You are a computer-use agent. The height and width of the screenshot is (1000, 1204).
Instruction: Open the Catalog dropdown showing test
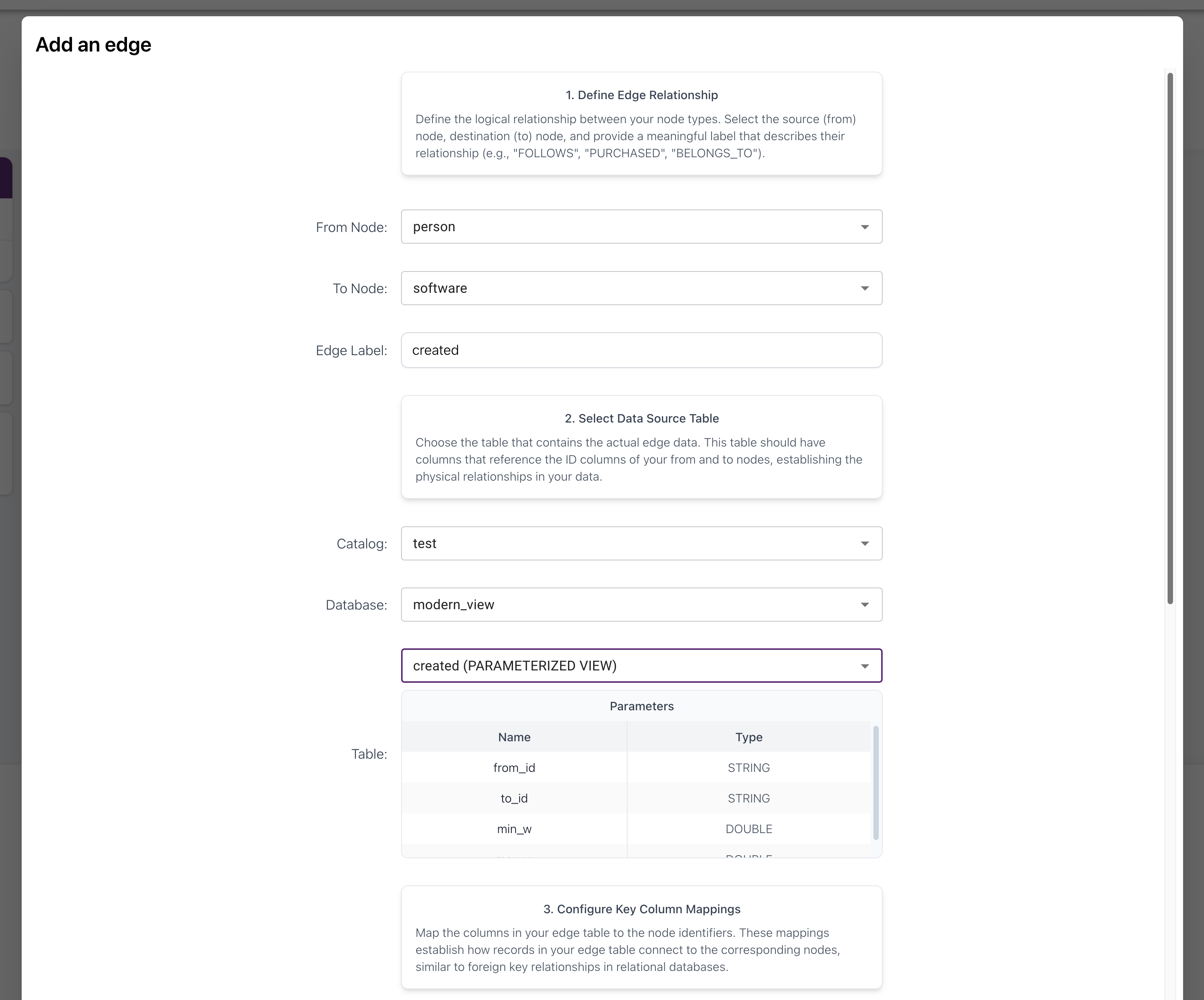click(641, 543)
